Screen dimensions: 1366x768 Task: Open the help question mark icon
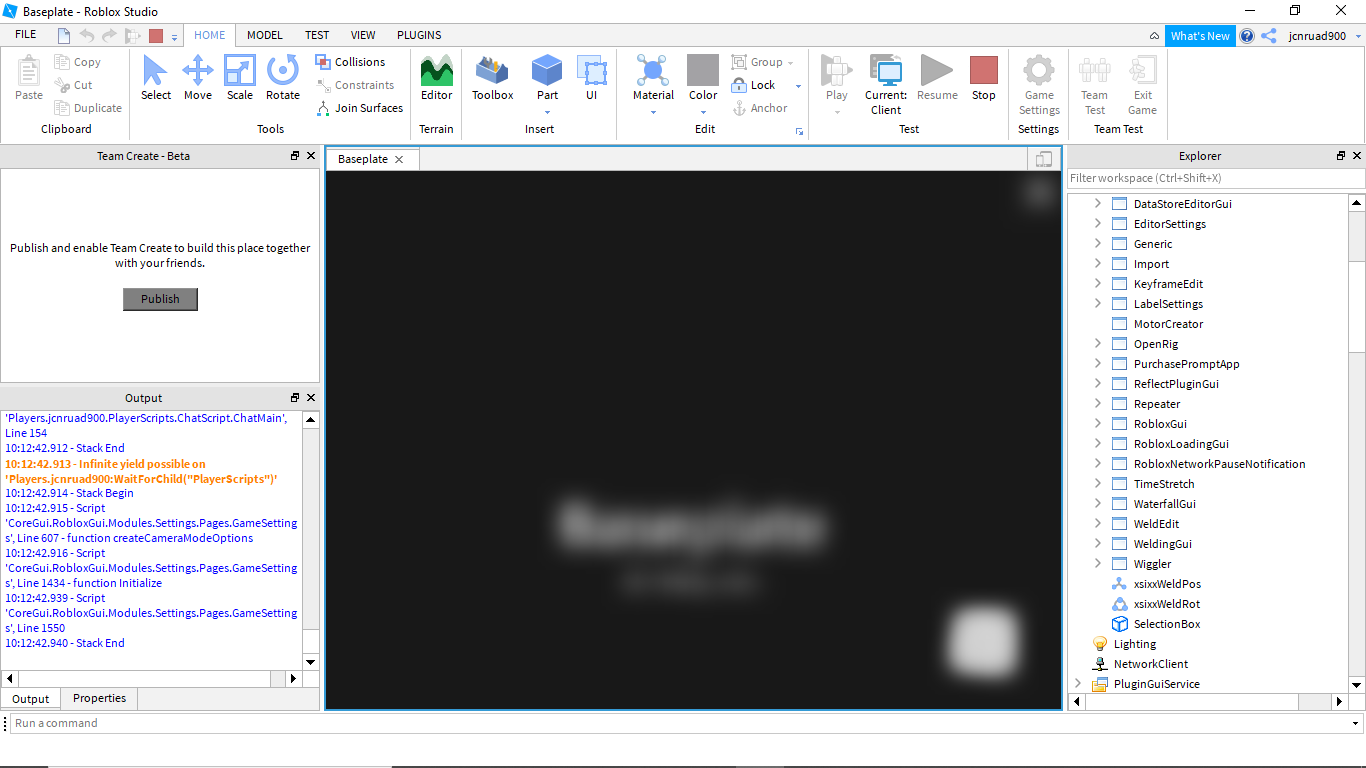1247,36
